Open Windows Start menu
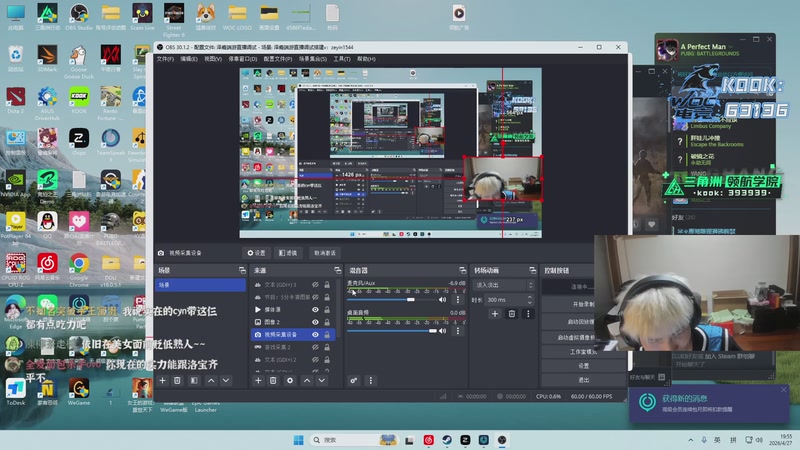The width and height of the screenshot is (800, 450). pyautogui.click(x=298, y=440)
